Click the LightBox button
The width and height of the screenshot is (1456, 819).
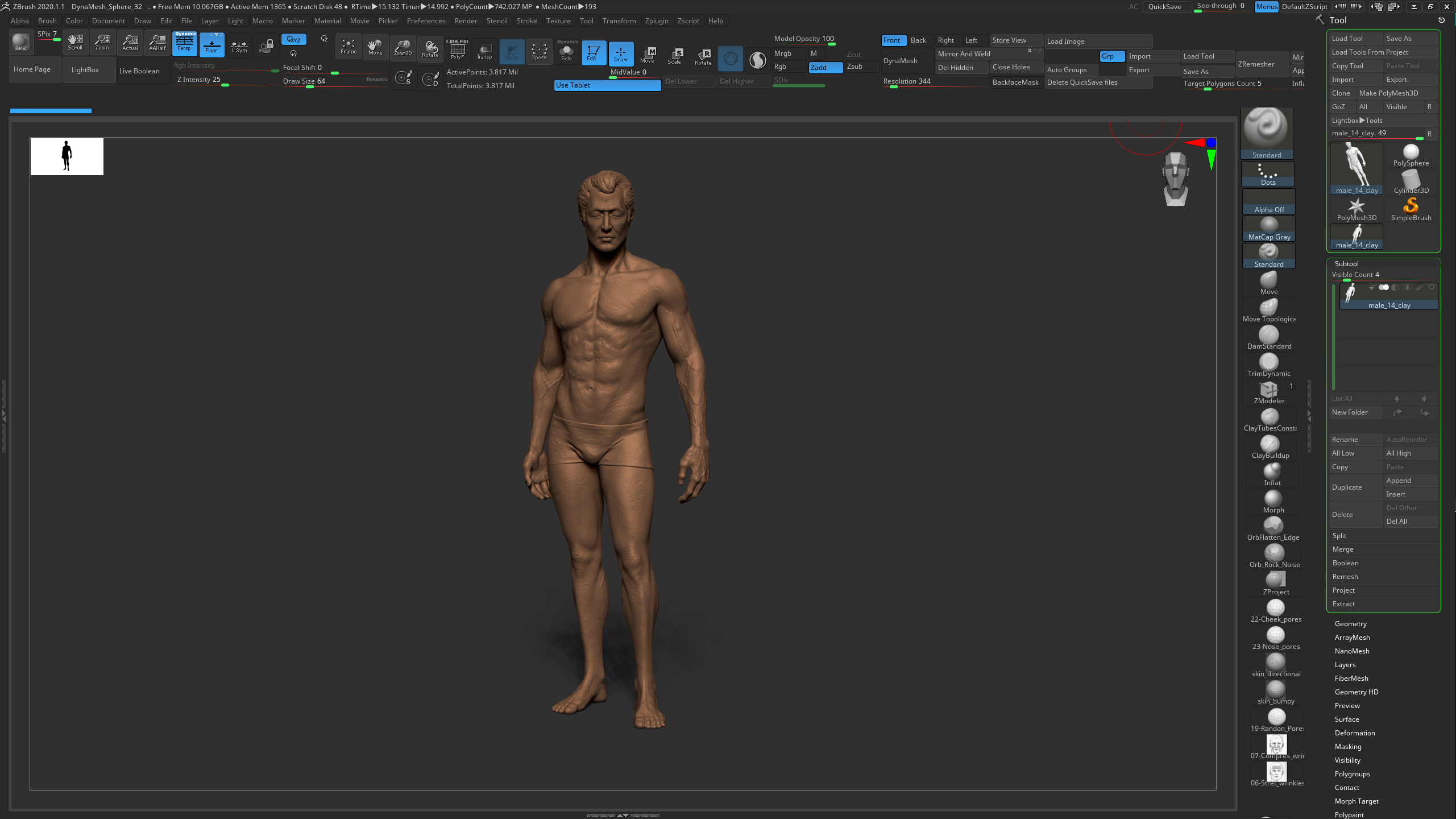(85, 69)
